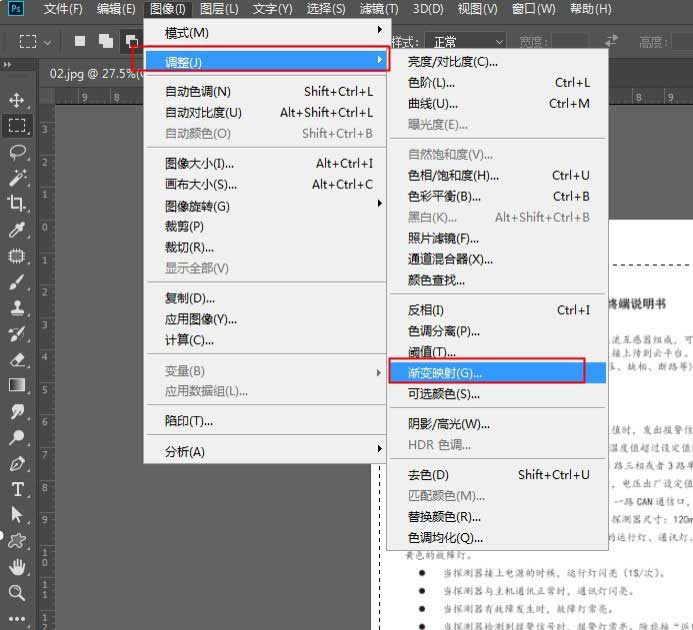Select the Crop tool
The image size is (693, 630).
[x=17, y=203]
